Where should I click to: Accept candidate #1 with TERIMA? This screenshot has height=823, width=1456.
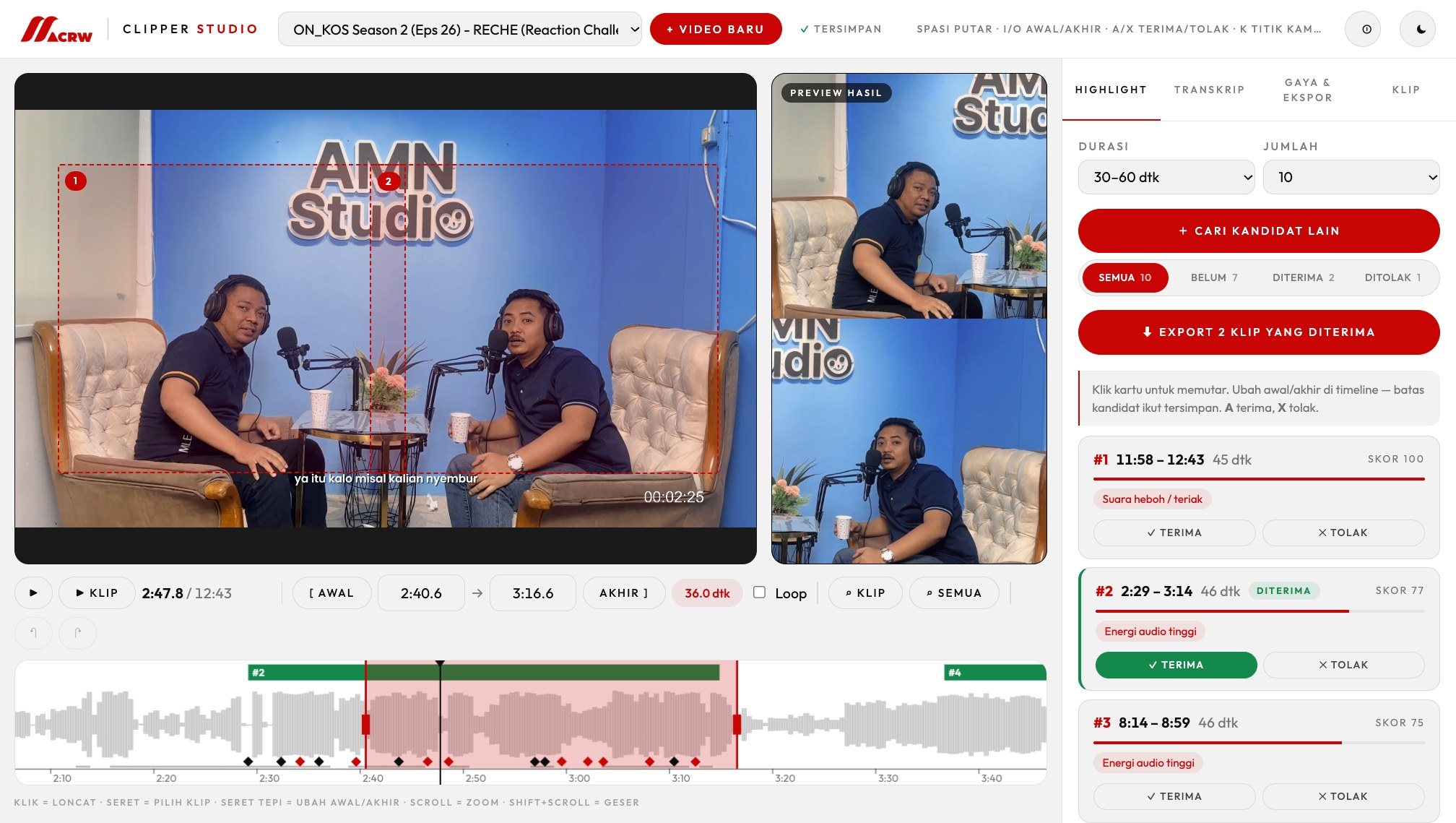pos(1174,533)
